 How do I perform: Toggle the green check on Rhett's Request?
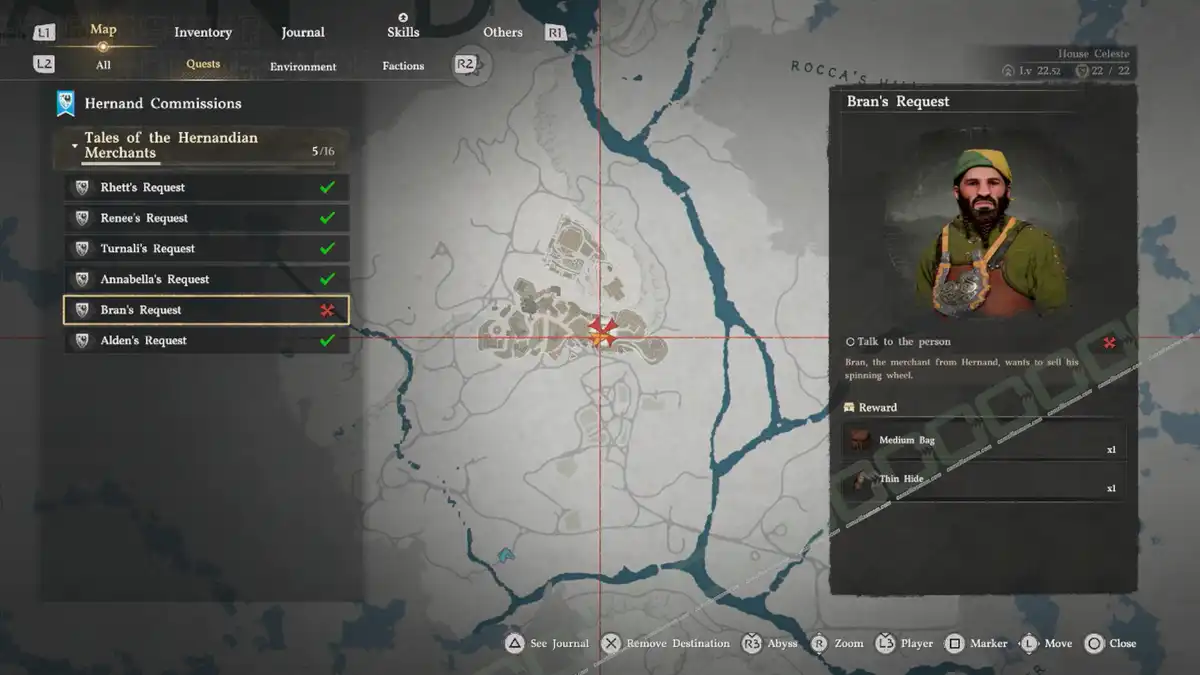click(x=327, y=187)
